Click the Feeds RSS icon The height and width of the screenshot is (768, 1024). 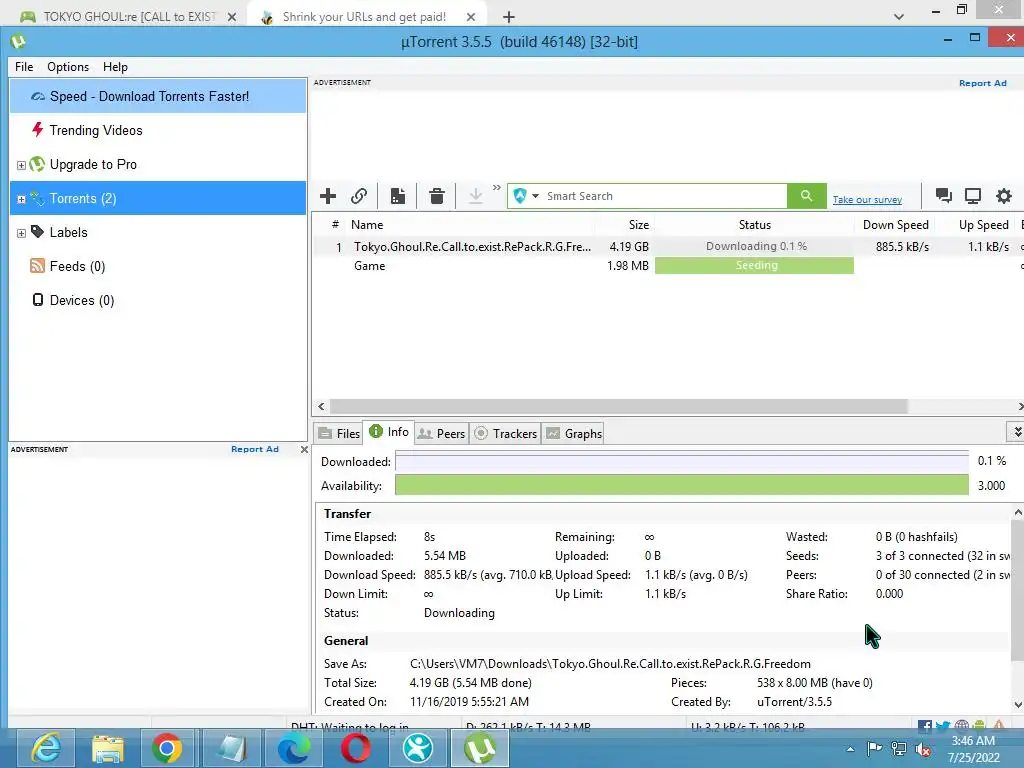[37, 266]
